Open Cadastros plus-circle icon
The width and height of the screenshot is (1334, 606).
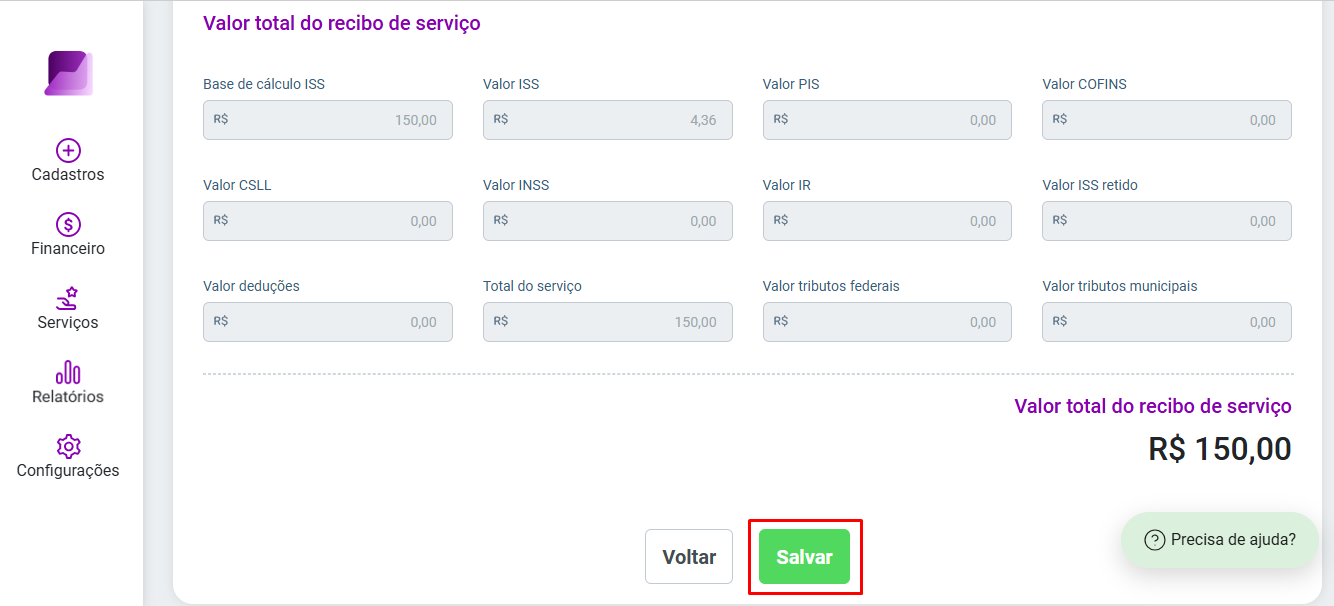click(x=68, y=151)
